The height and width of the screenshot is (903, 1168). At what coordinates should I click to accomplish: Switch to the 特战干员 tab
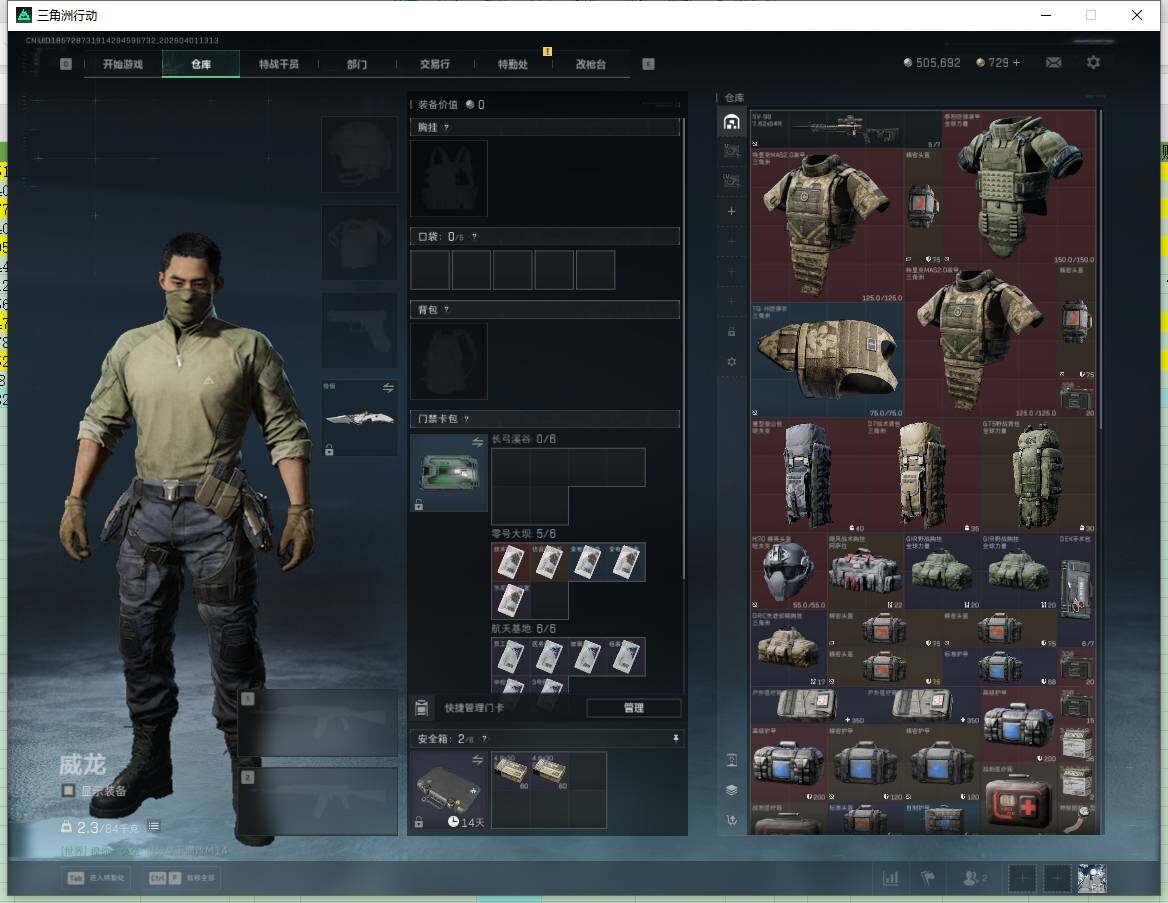pyautogui.click(x=279, y=64)
